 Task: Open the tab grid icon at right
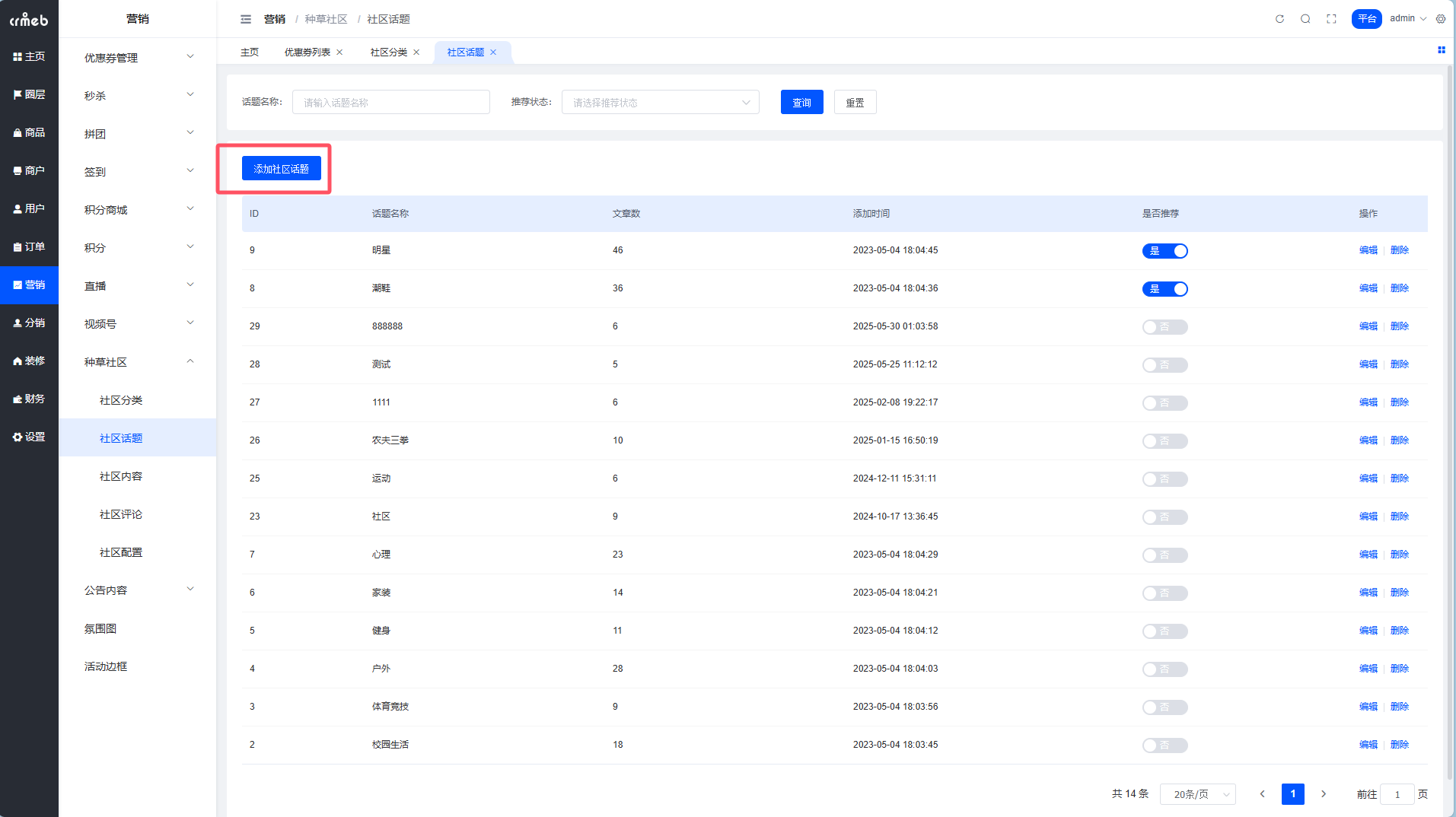point(1441,50)
